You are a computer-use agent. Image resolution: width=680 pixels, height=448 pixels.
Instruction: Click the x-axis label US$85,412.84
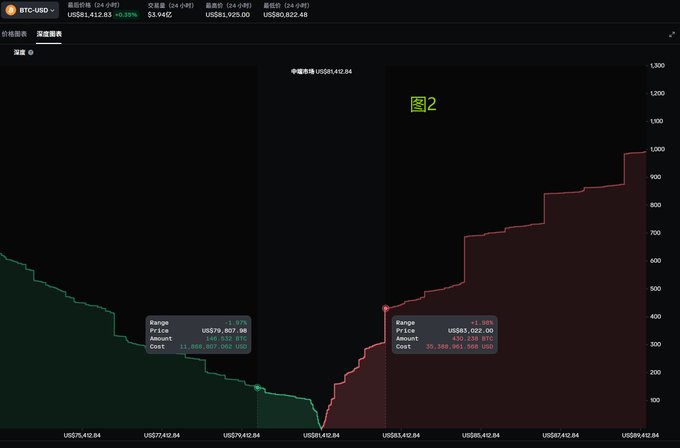tap(481, 435)
